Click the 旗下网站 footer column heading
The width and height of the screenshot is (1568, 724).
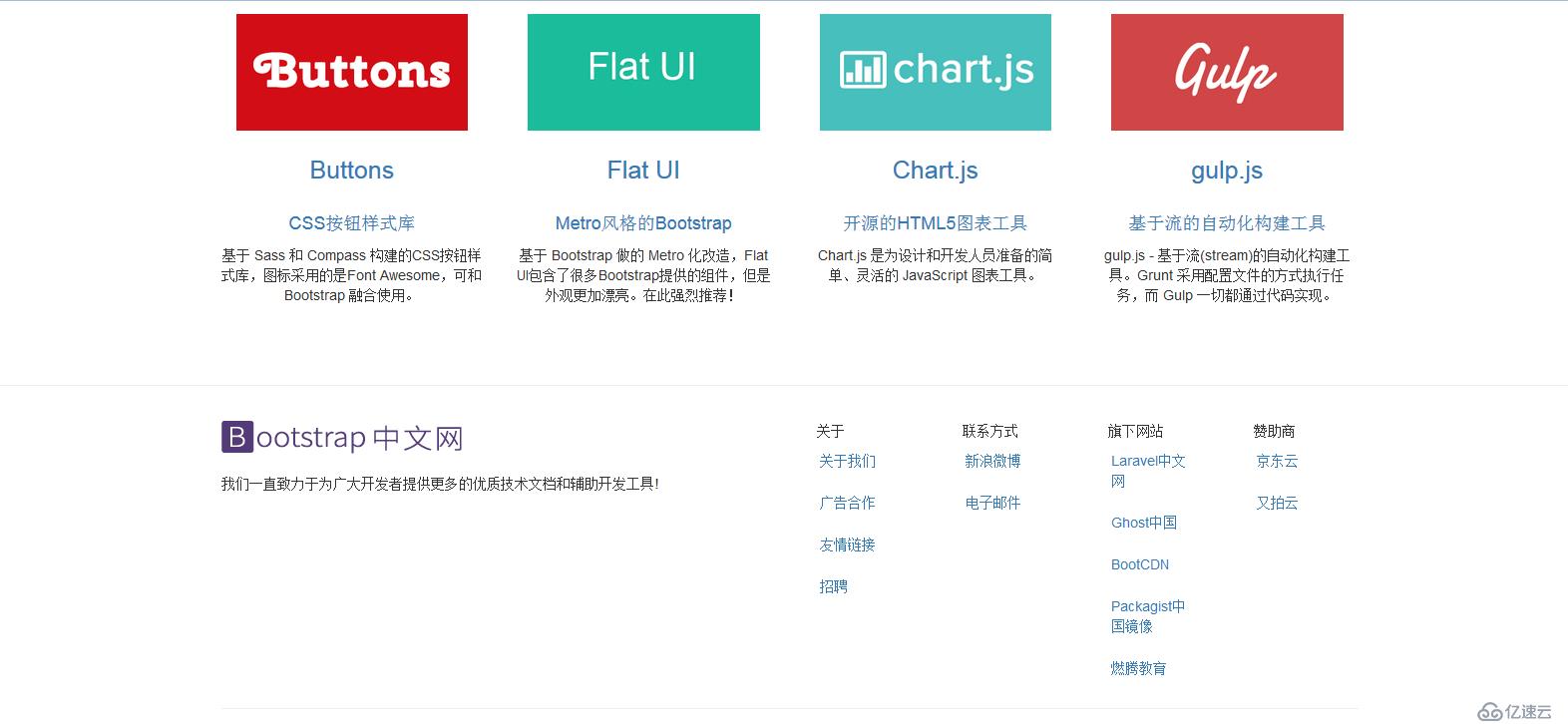tap(1135, 431)
